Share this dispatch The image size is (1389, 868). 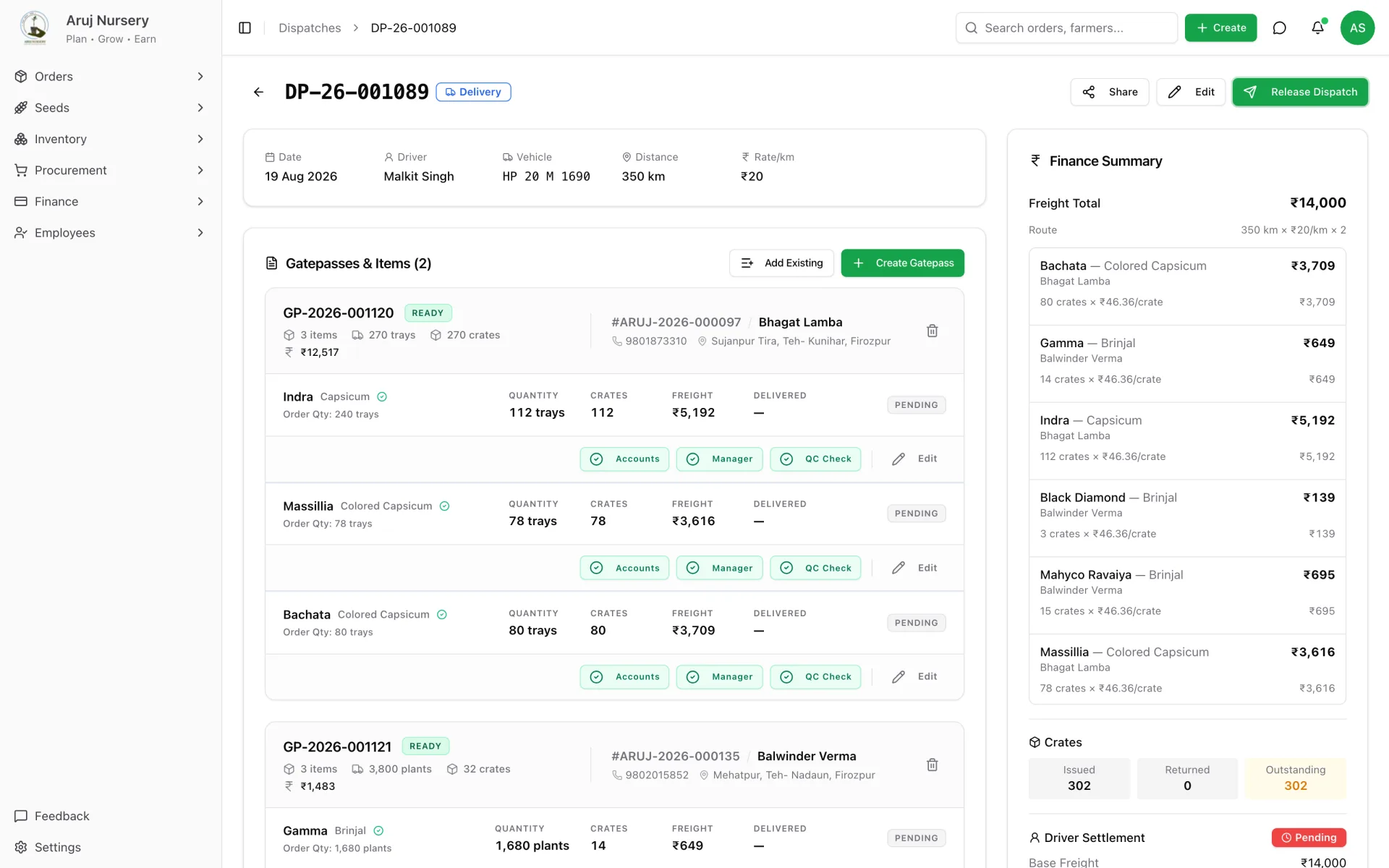(1109, 92)
